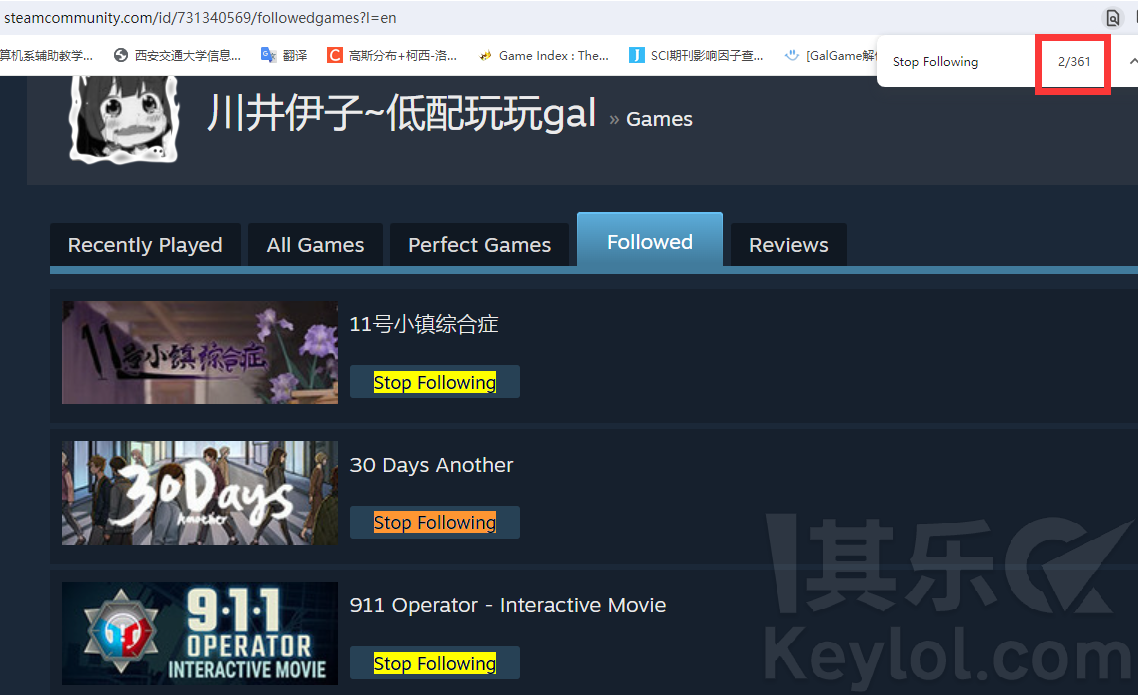Screen dimensions: 1138x695
Task: Go to previous find result
Action: click(1132, 62)
